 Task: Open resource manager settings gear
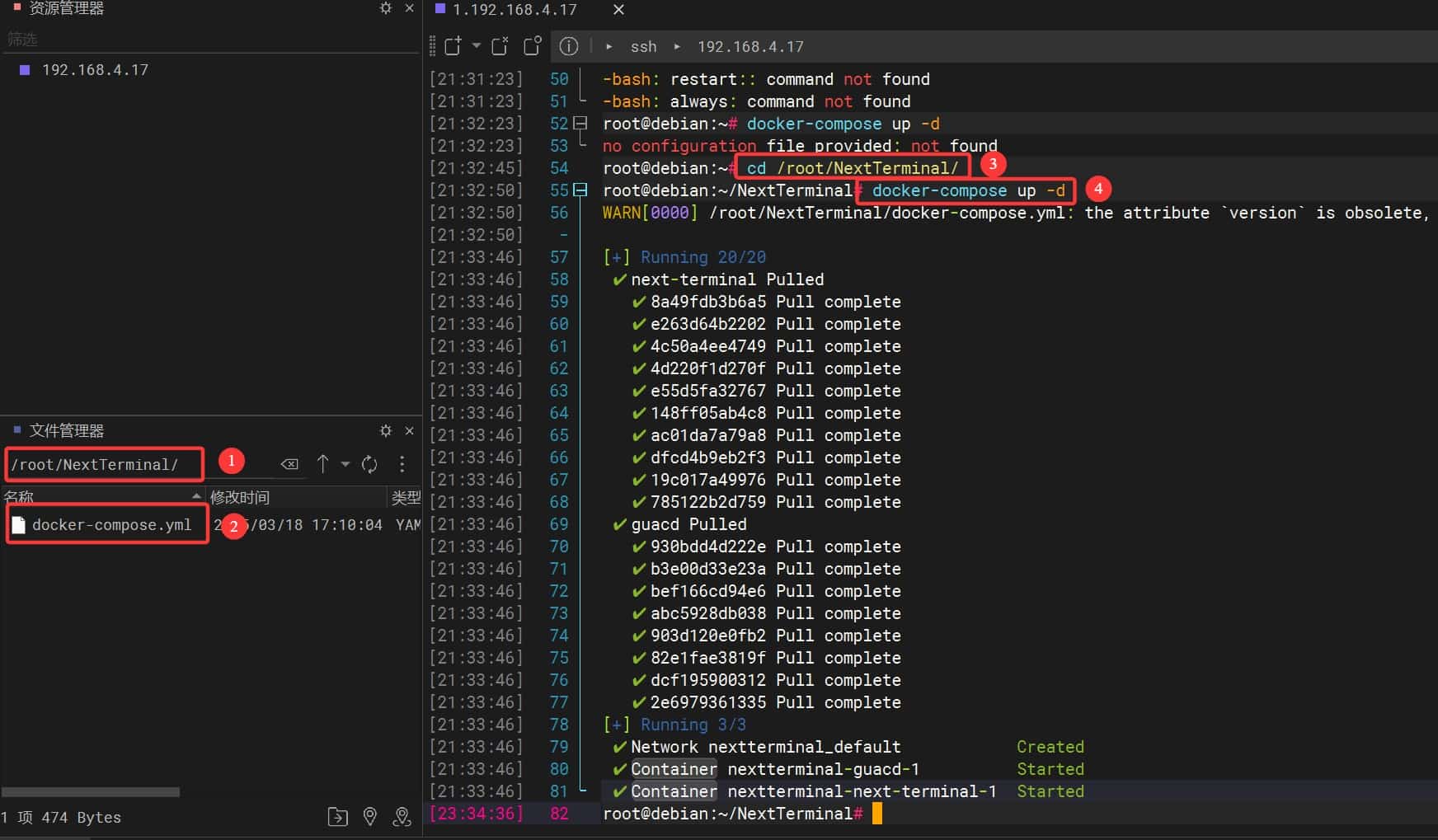[385, 8]
